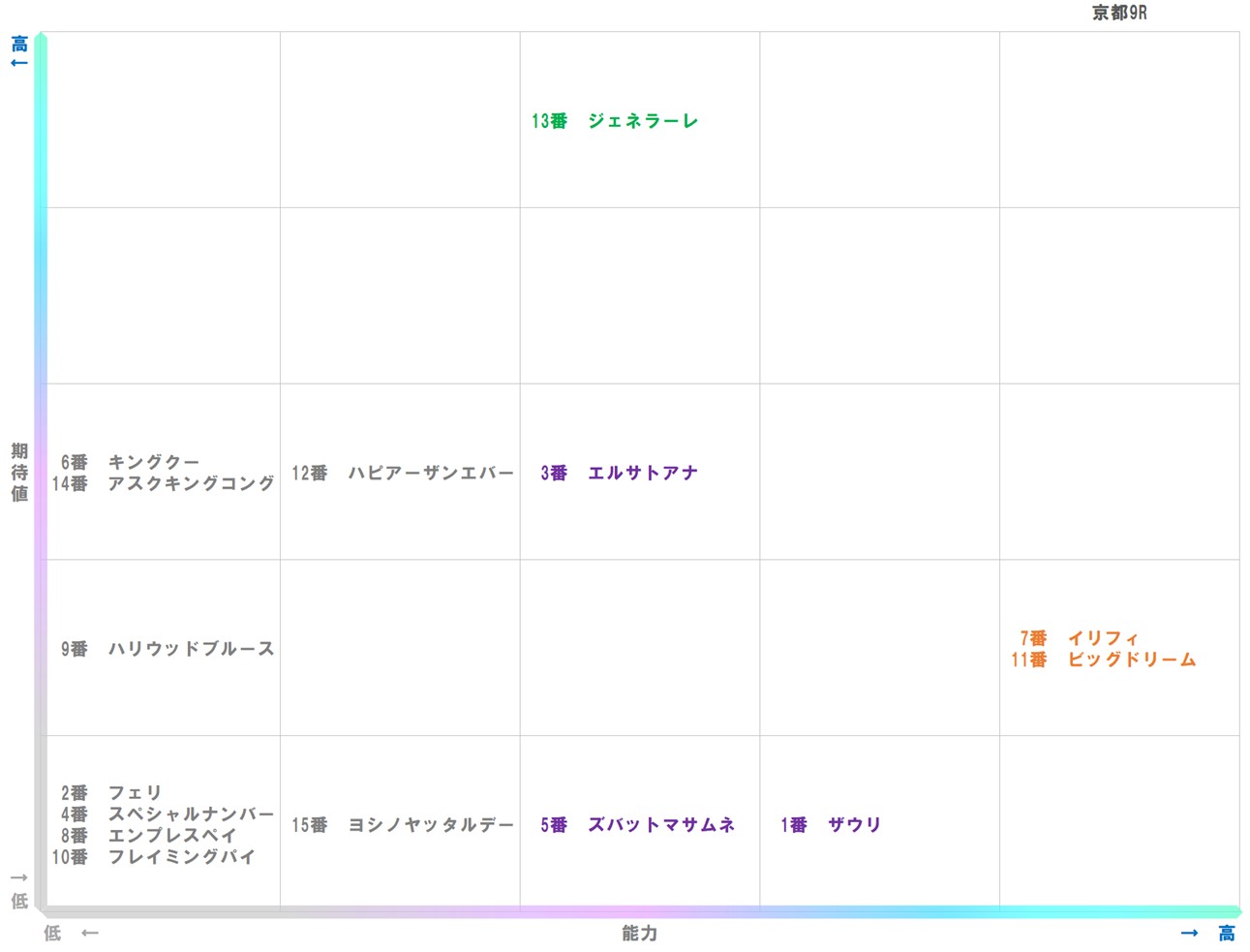Click 11番 ビッグドリーム

click(x=1102, y=660)
